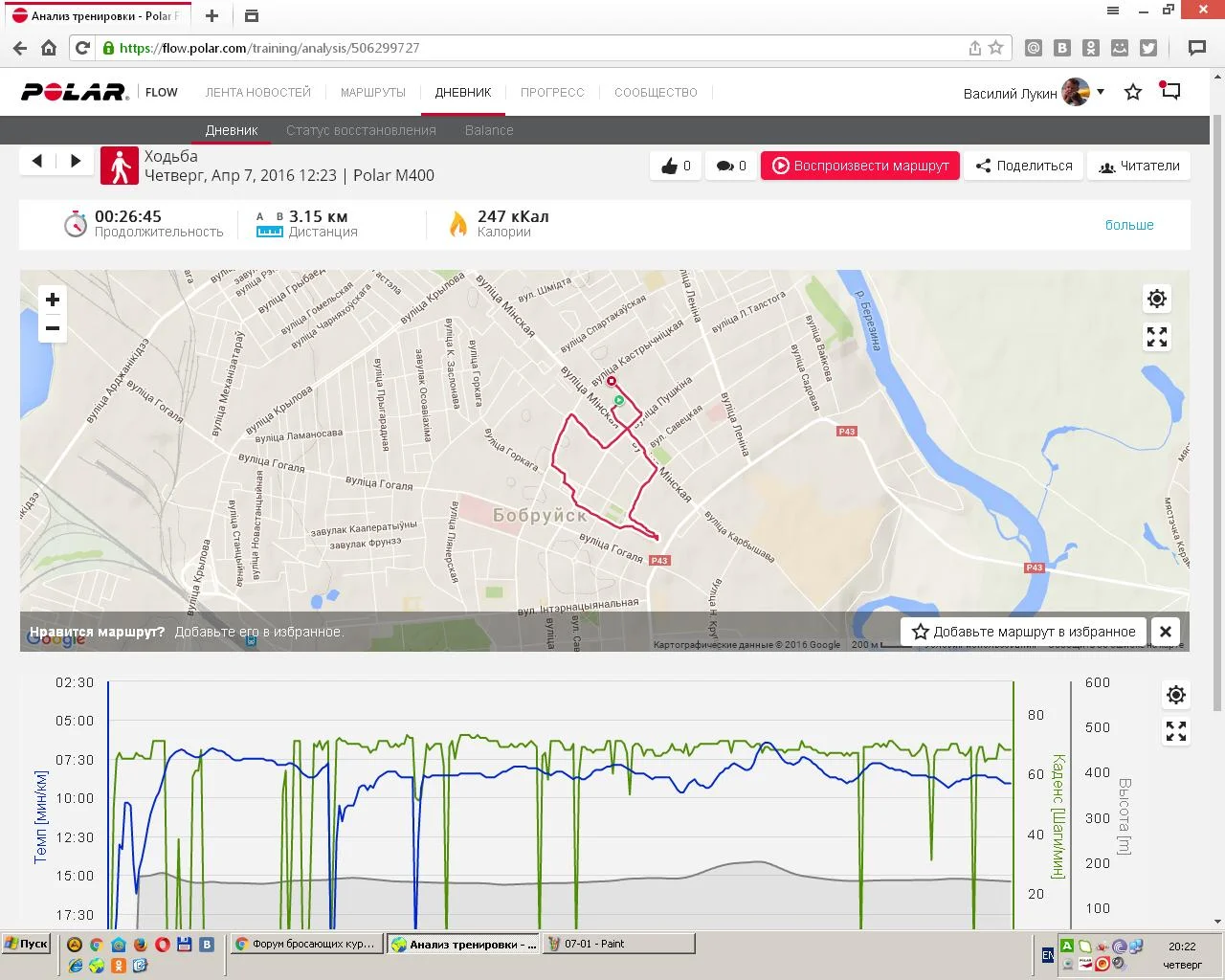Select the Balance sub-tab
Screen dimensions: 1225x980
pos(489,130)
